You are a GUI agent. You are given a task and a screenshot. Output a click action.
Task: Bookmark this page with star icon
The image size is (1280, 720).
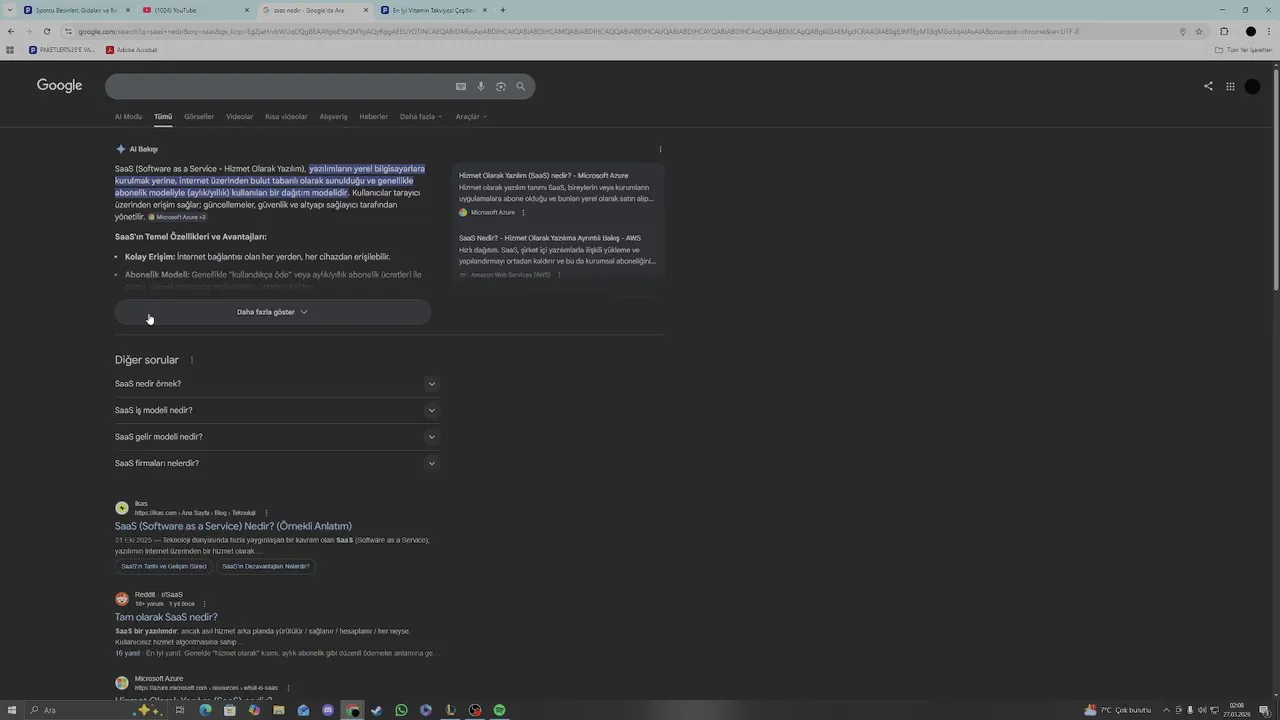1199,31
